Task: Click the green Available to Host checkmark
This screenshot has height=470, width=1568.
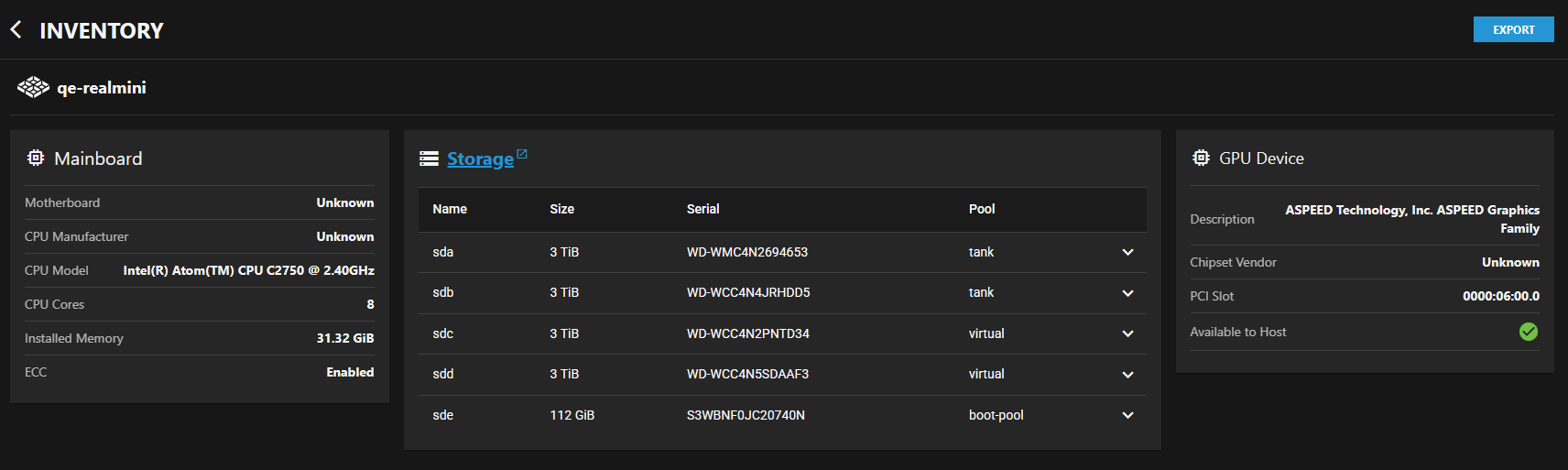Action: coord(1528,332)
